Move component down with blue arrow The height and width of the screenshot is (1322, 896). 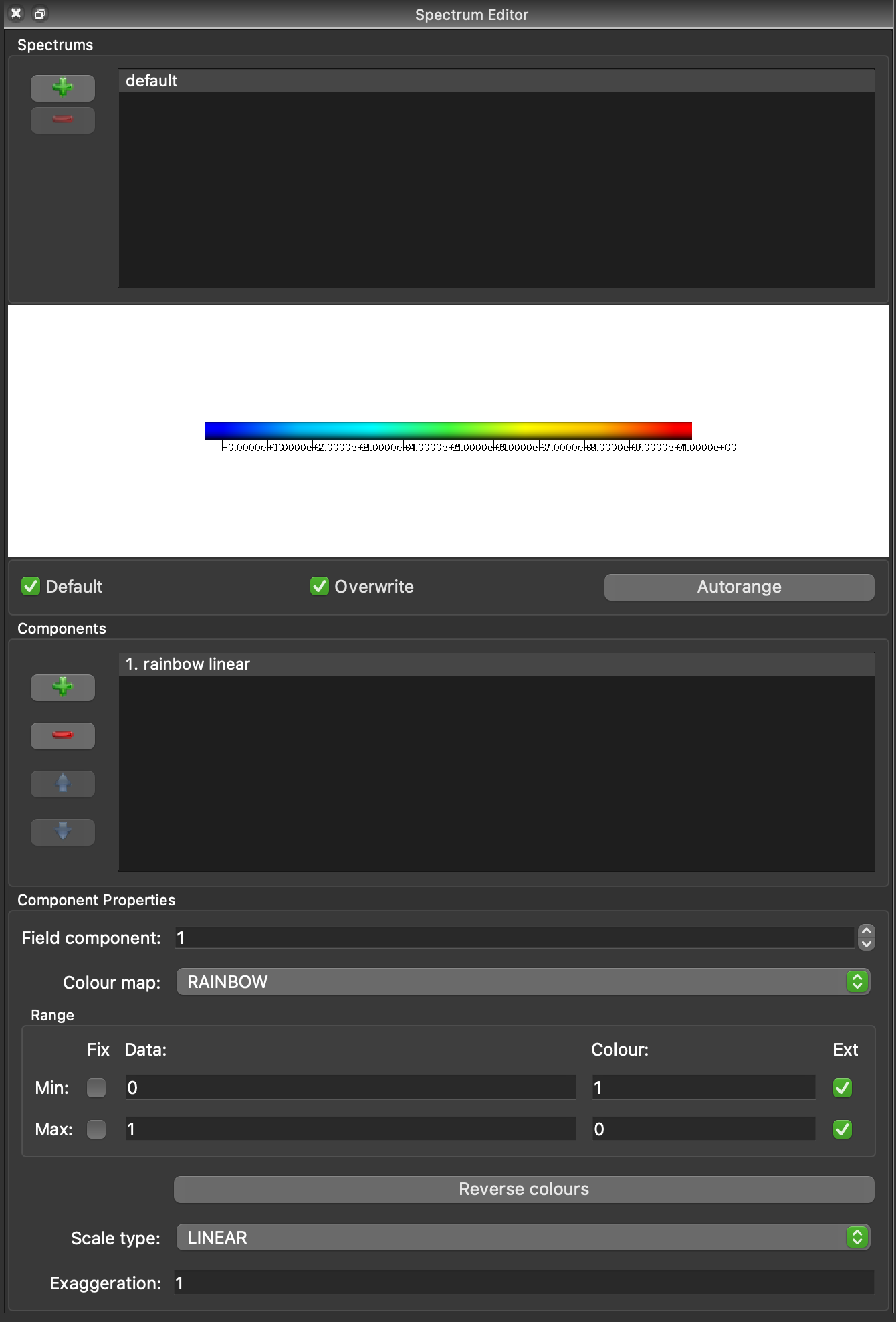63,832
